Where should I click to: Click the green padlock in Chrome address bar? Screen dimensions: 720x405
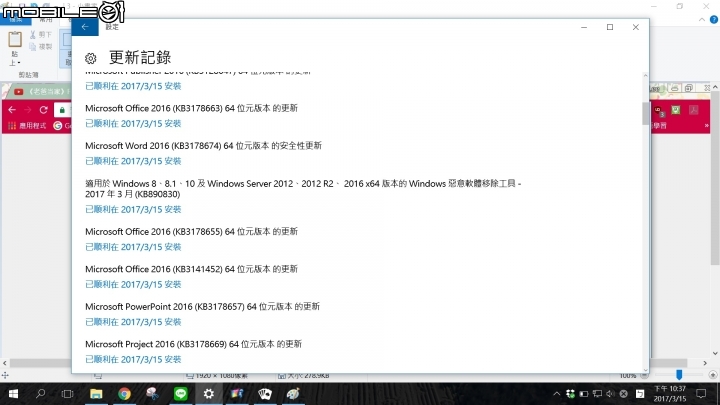point(62,110)
